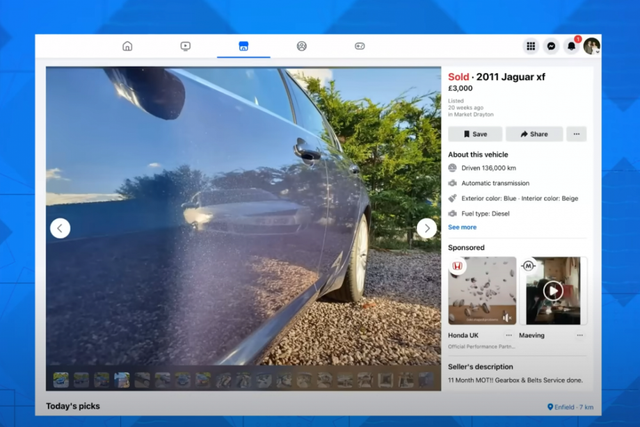Open the apps grid menu
The height and width of the screenshot is (427, 640).
(x=531, y=46)
